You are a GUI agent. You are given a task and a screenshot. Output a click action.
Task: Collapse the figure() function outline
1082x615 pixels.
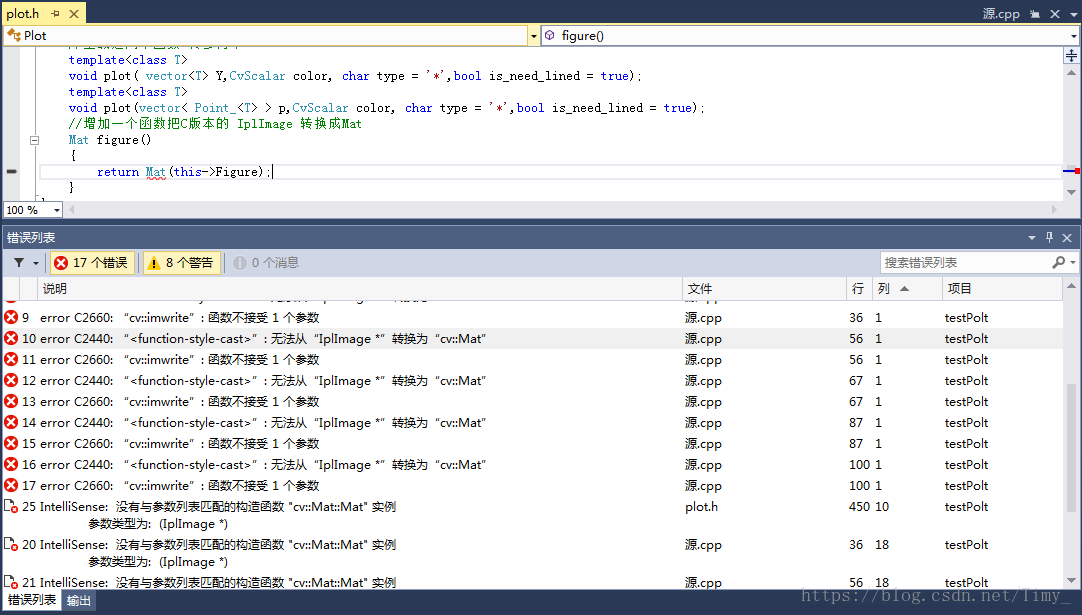(34, 140)
